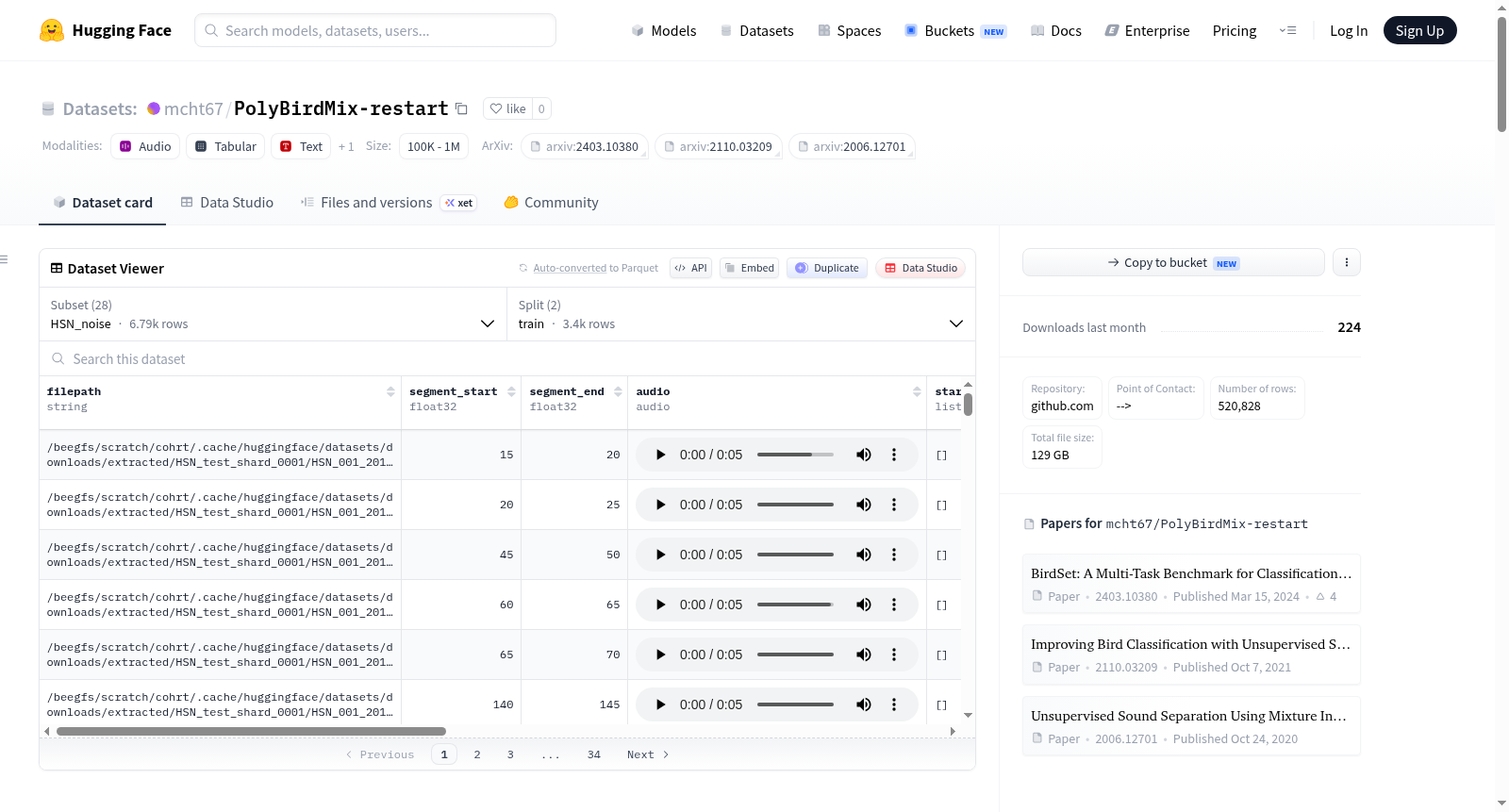This screenshot has width=1509, height=812.
Task: Sort by the filepath column
Action: (x=390, y=391)
